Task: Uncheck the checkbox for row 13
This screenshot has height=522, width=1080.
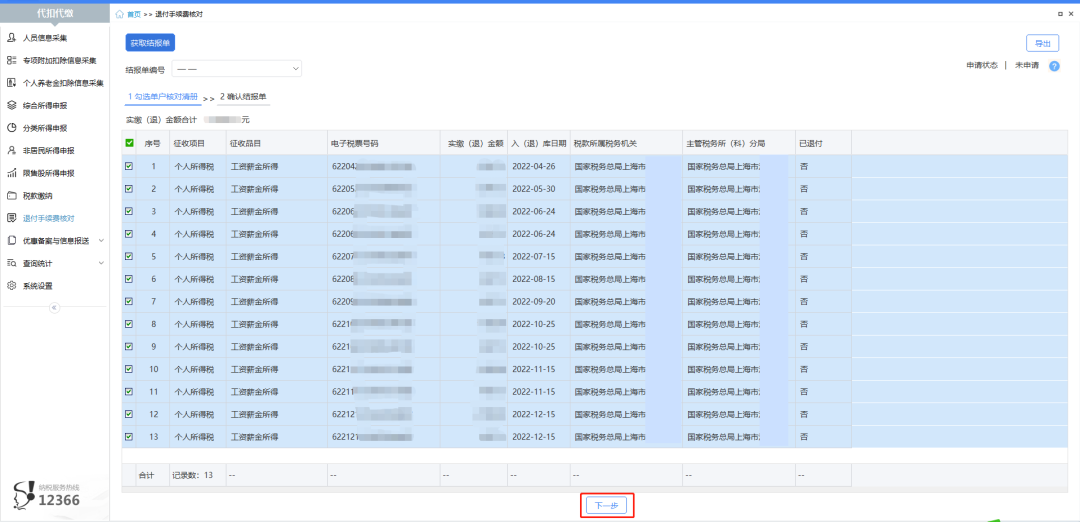Action: click(129, 437)
